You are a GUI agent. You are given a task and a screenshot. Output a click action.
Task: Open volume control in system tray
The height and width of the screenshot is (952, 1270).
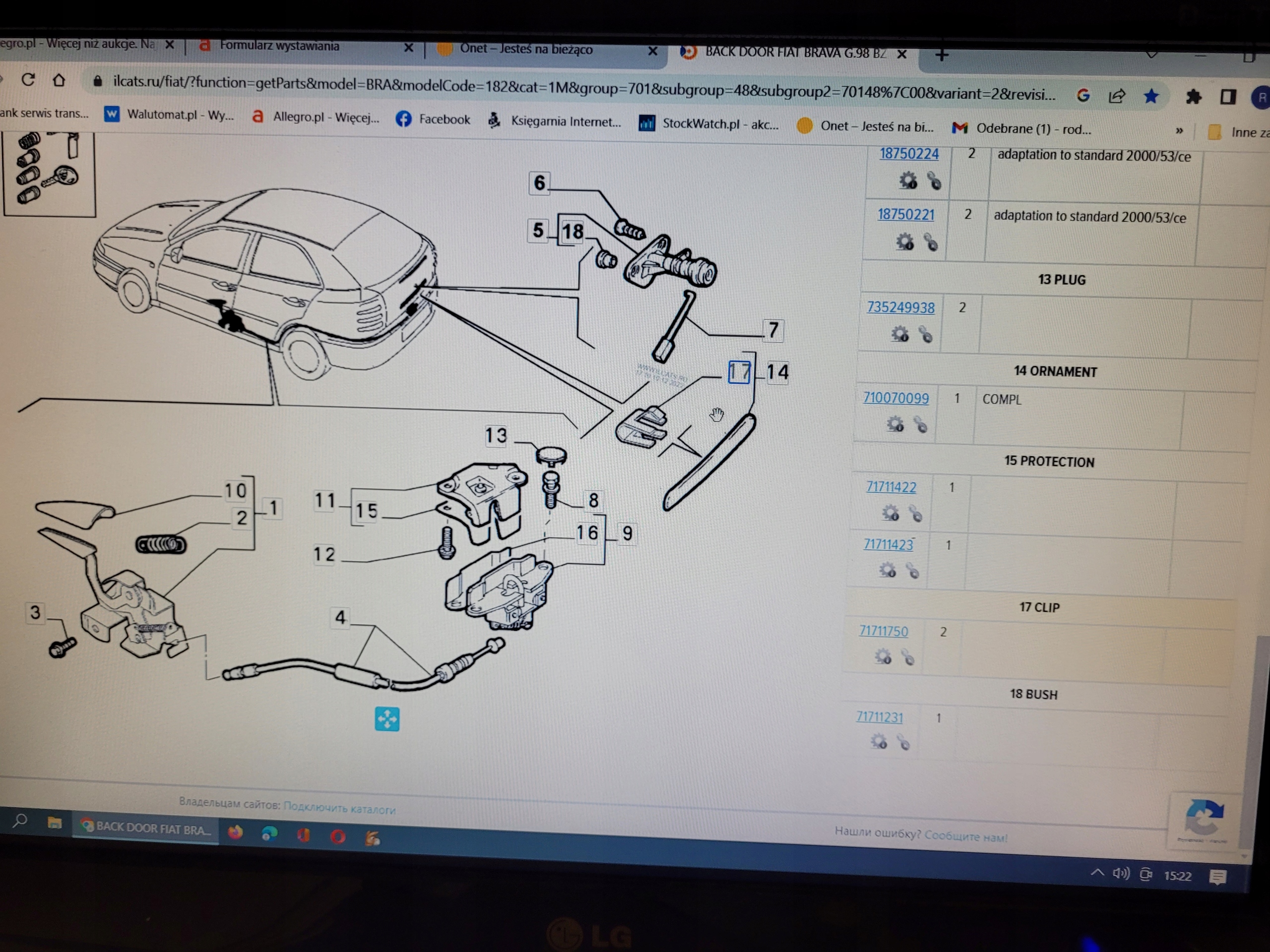(x=1120, y=873)
